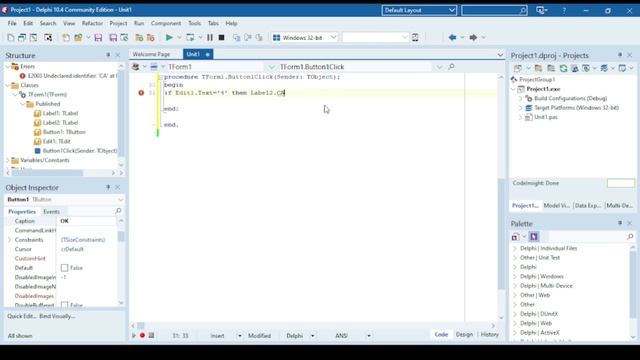Click device icon beside empty combo box

[415, 38]
